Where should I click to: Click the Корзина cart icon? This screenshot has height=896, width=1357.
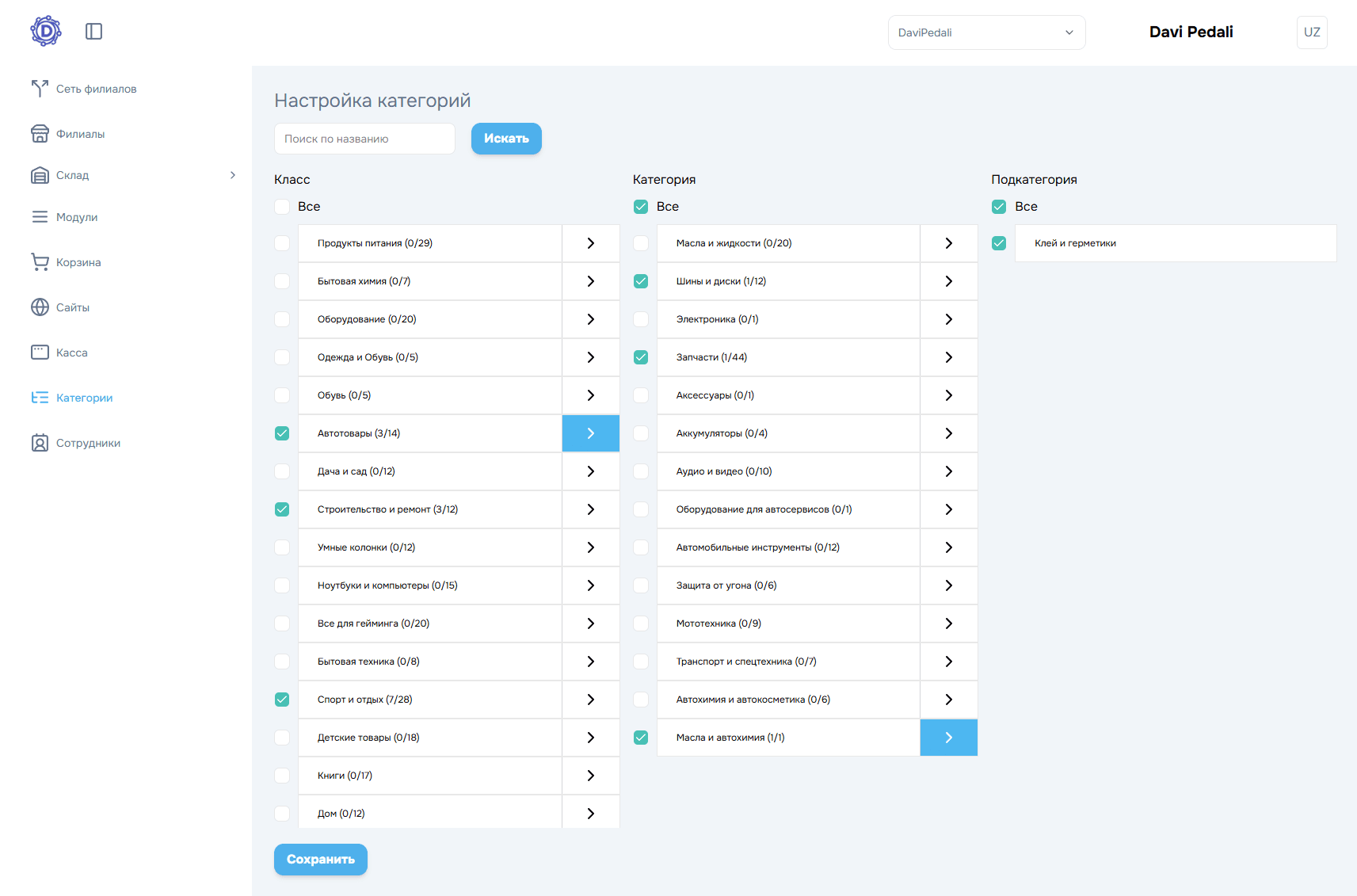point(40,262)
